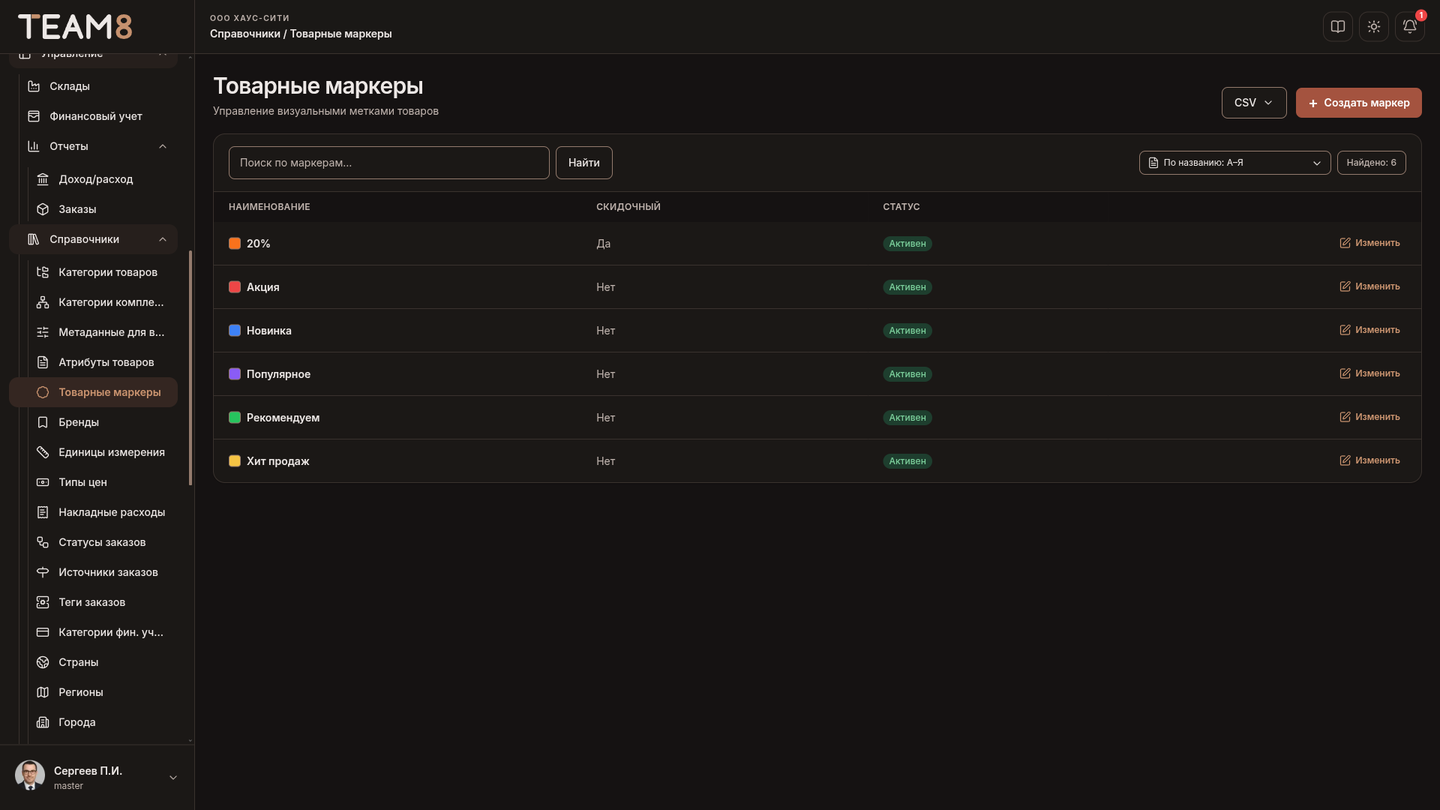Go to Доход/расход report

[x=98, y=179]
